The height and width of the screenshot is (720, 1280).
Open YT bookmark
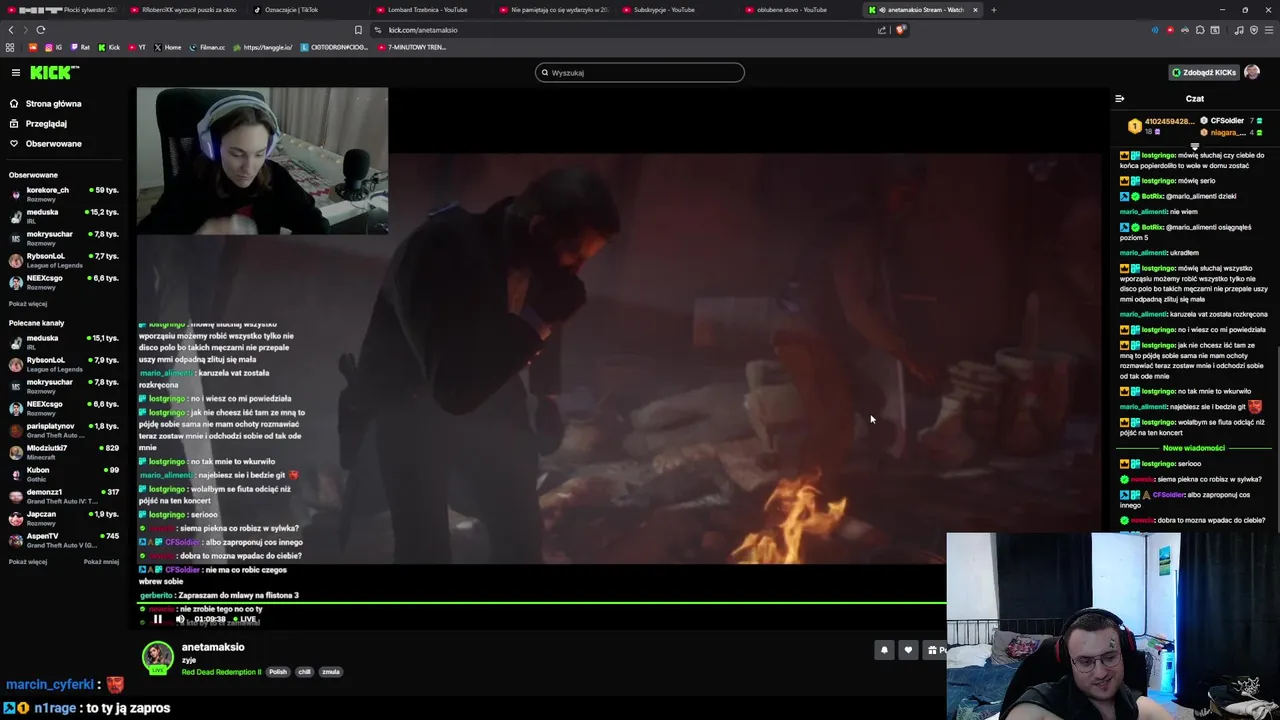click(137, 47)
